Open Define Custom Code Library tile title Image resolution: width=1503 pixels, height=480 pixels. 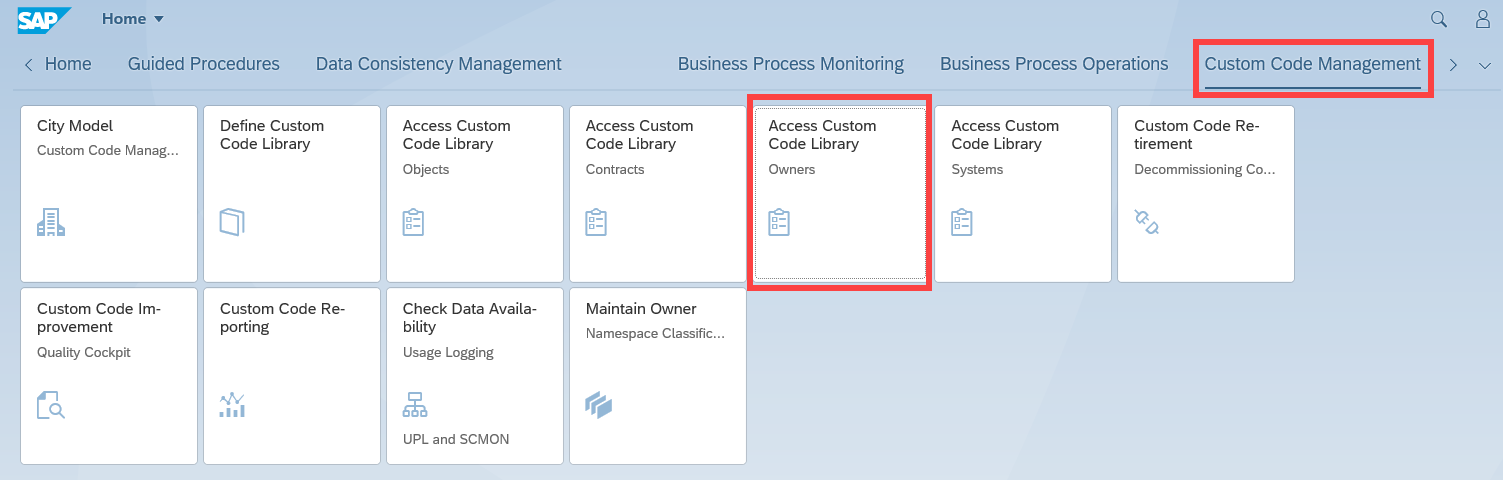[272, 135]
